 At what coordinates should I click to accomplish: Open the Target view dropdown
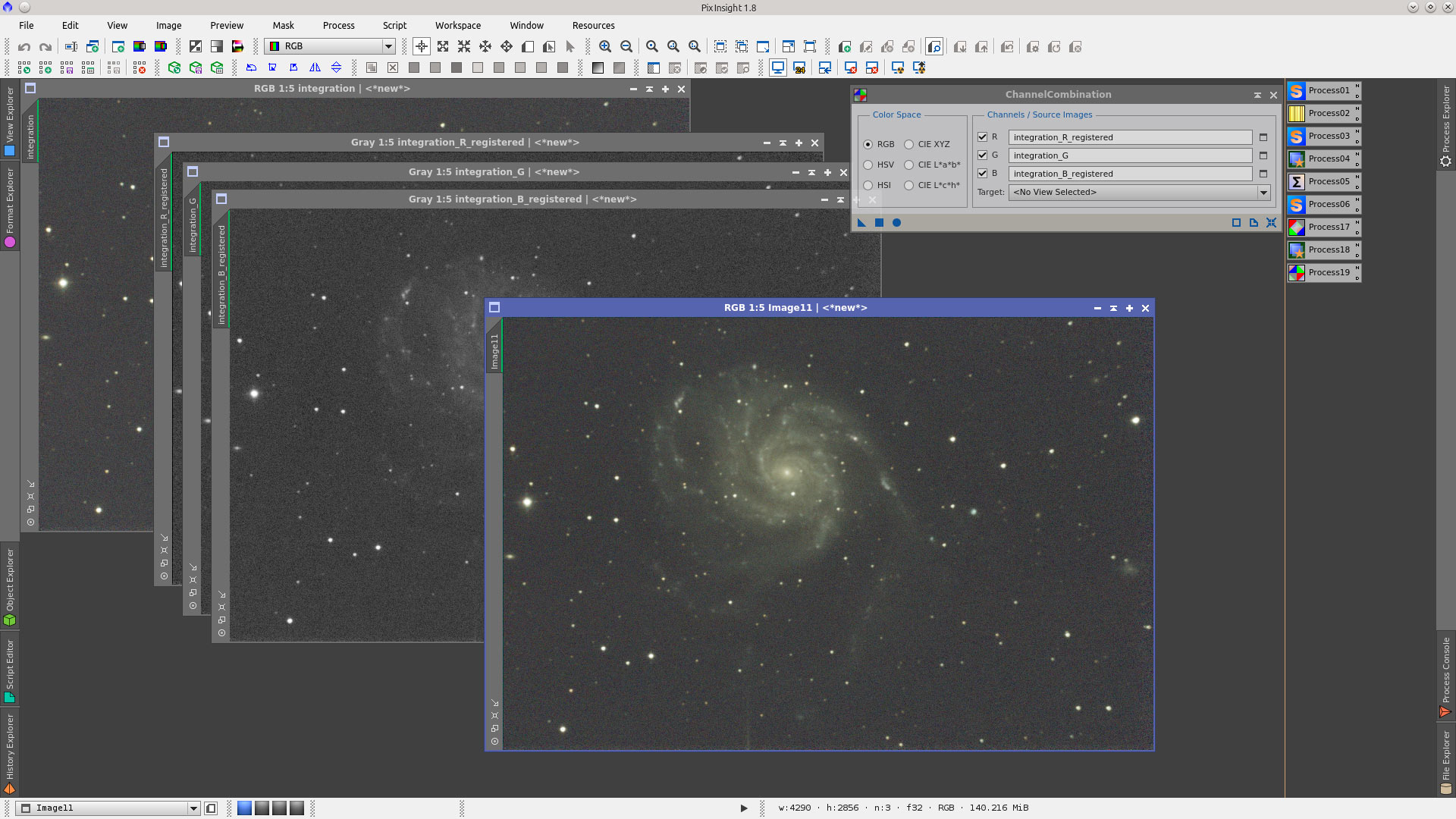tap(1262, 192)
